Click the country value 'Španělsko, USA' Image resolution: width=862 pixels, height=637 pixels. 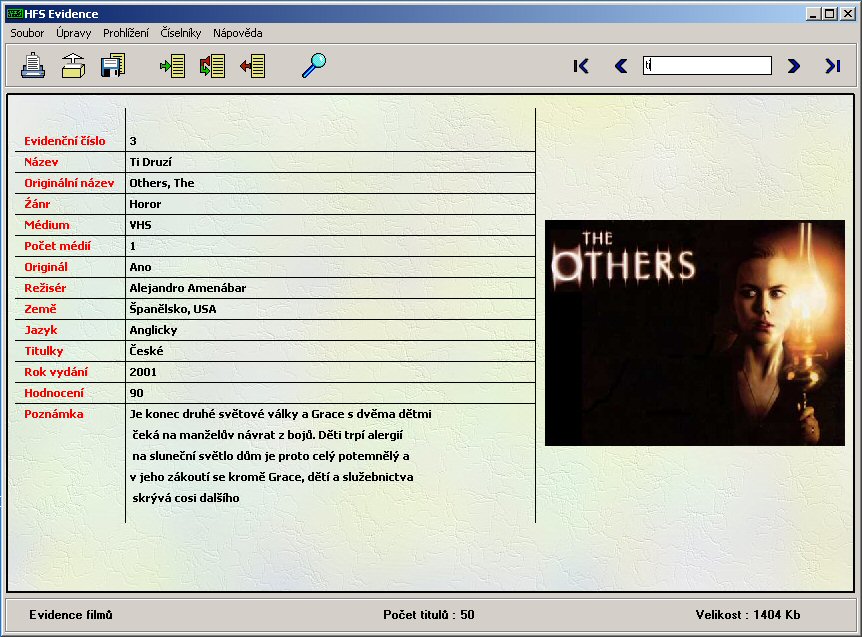click(x=173, y=309)
